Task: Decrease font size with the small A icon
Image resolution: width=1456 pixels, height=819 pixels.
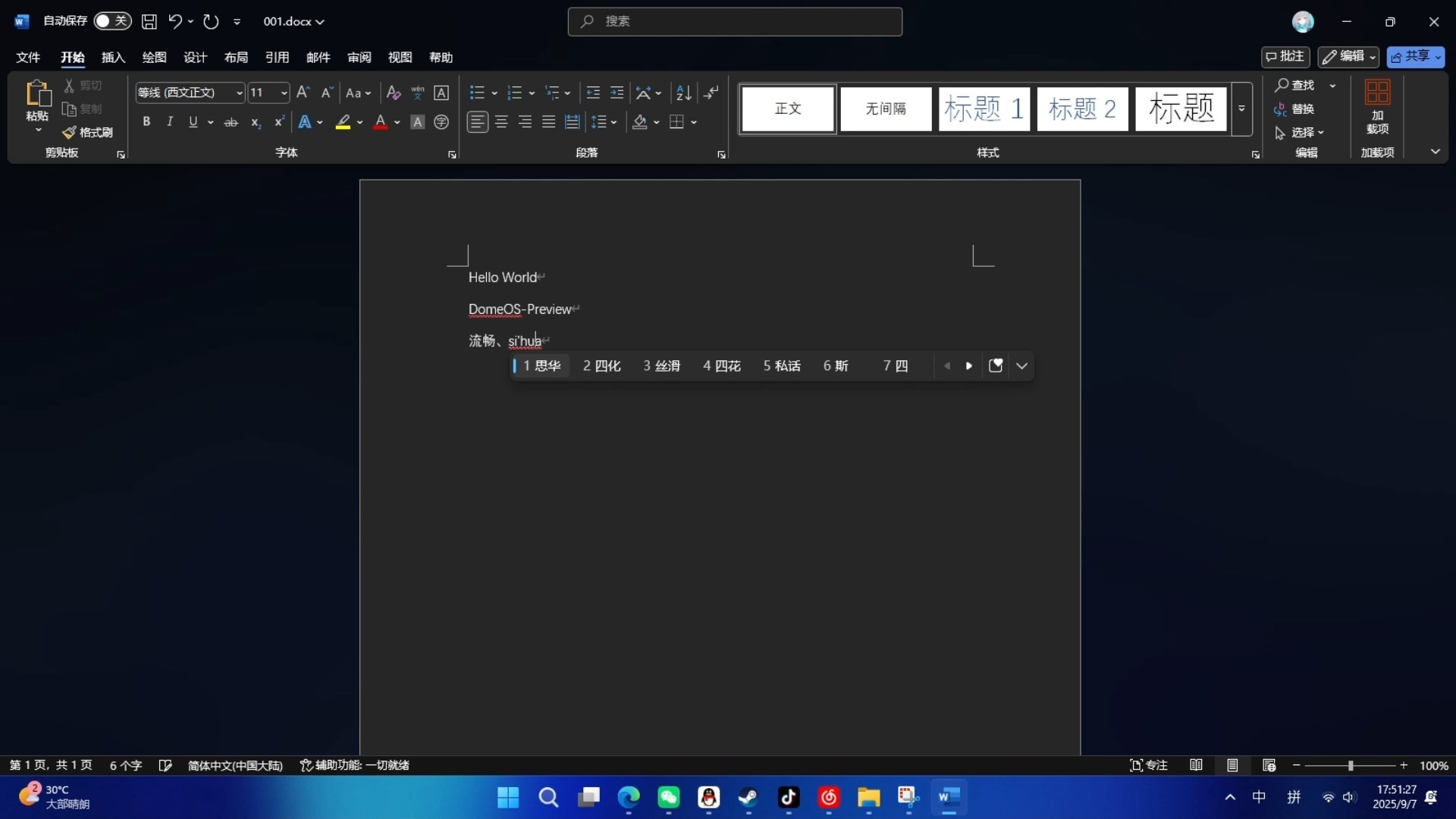Action: point(327,93)
